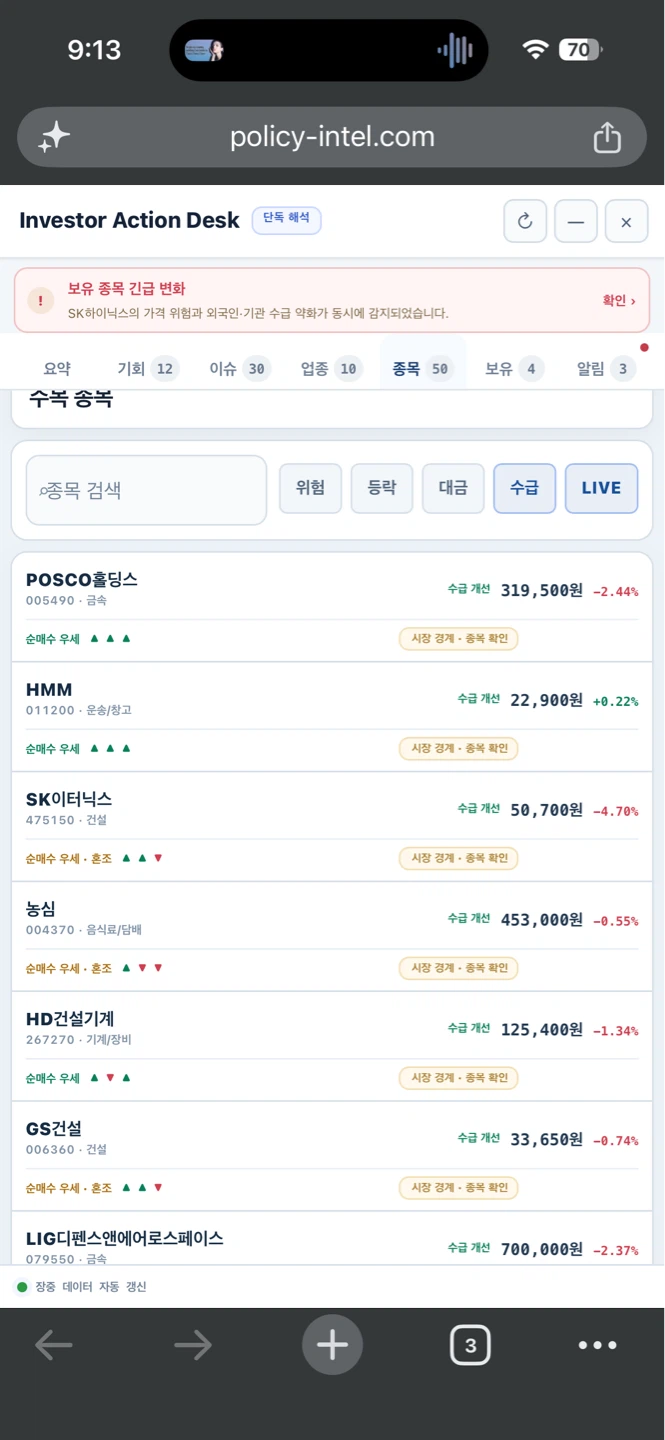Viewport: 665px width, 1440px height.
Task: Open the 이슈 tab with 30 items
Action: (238, 369)
